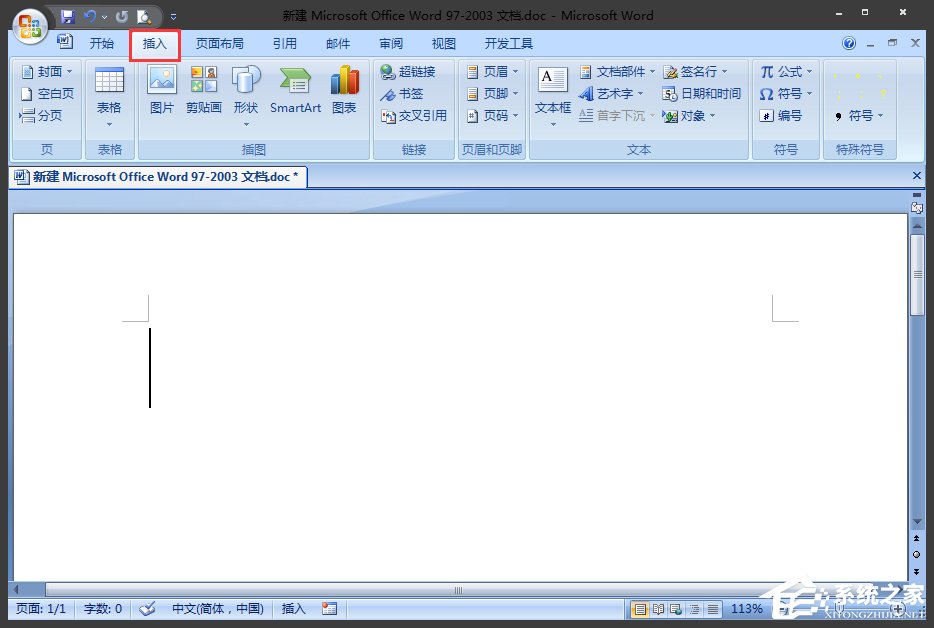The height and width of the screenshot is (628, 934).
Task: Open the Shapes (形状) gallery
Action: click(x=246, y=92)
